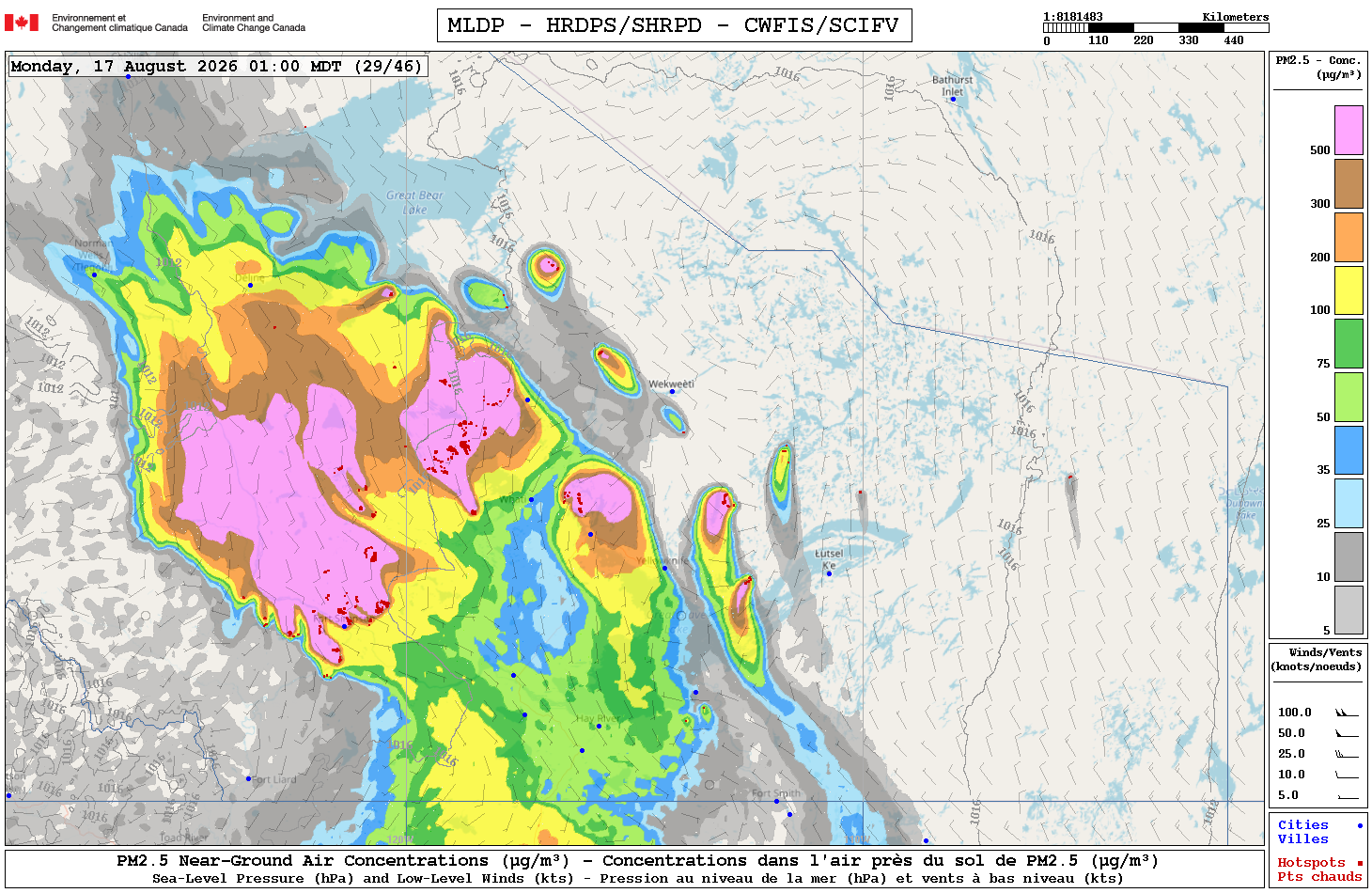Pick the dark green 75–100 legend swatch
1372x893 pixels.
pos(1349,343)
